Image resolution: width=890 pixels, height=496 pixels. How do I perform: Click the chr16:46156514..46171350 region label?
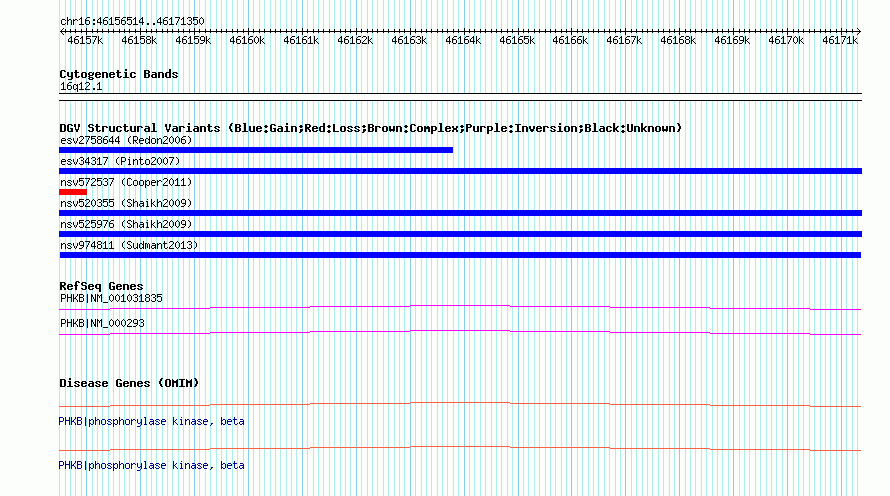(132, 21)
